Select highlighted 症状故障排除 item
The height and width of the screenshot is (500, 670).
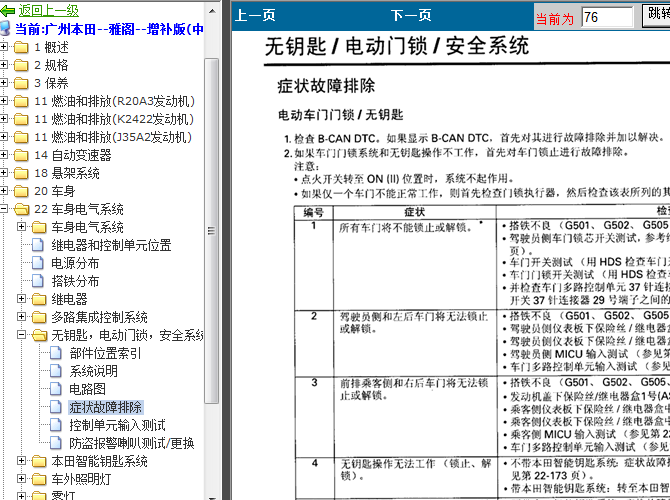[x=106, y=407]
